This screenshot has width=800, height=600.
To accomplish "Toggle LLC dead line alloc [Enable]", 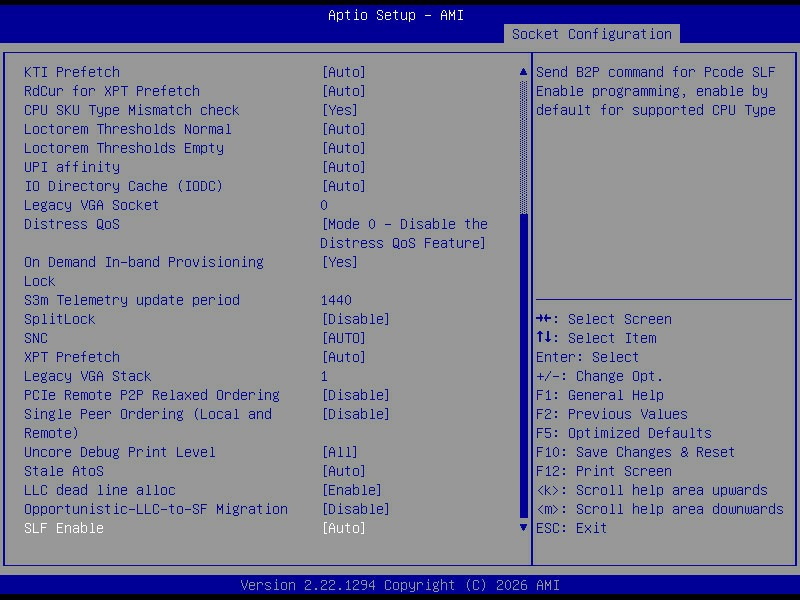I will pyautogui.click(x=352, y=490).
